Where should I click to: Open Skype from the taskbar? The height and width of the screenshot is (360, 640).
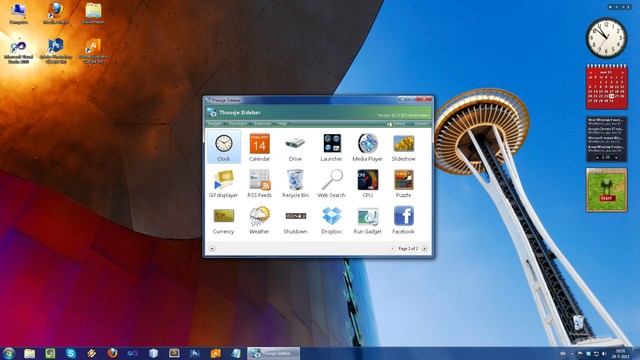tap(71, 353)
